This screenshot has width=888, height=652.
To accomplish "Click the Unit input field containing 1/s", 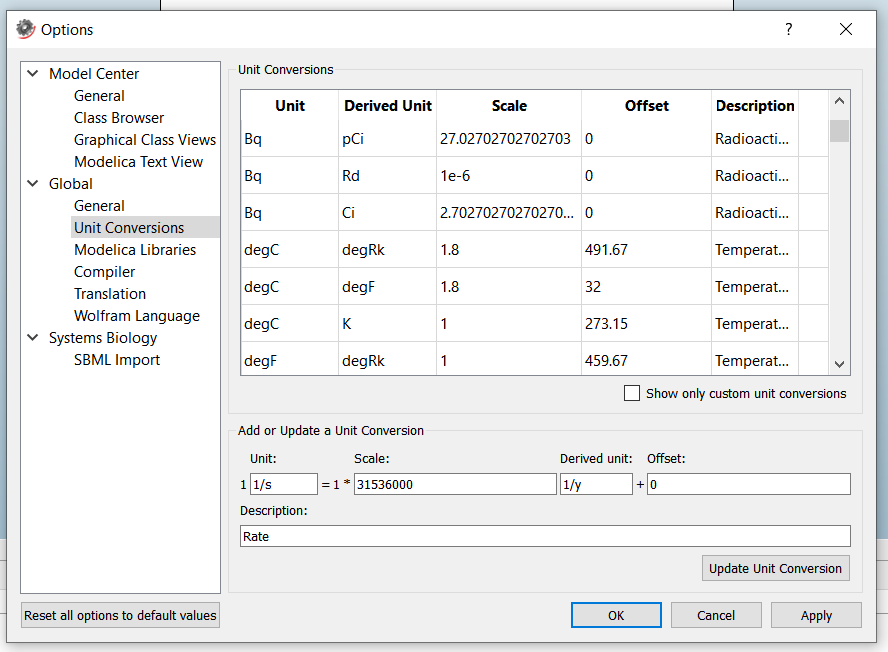I will (284, 484).
